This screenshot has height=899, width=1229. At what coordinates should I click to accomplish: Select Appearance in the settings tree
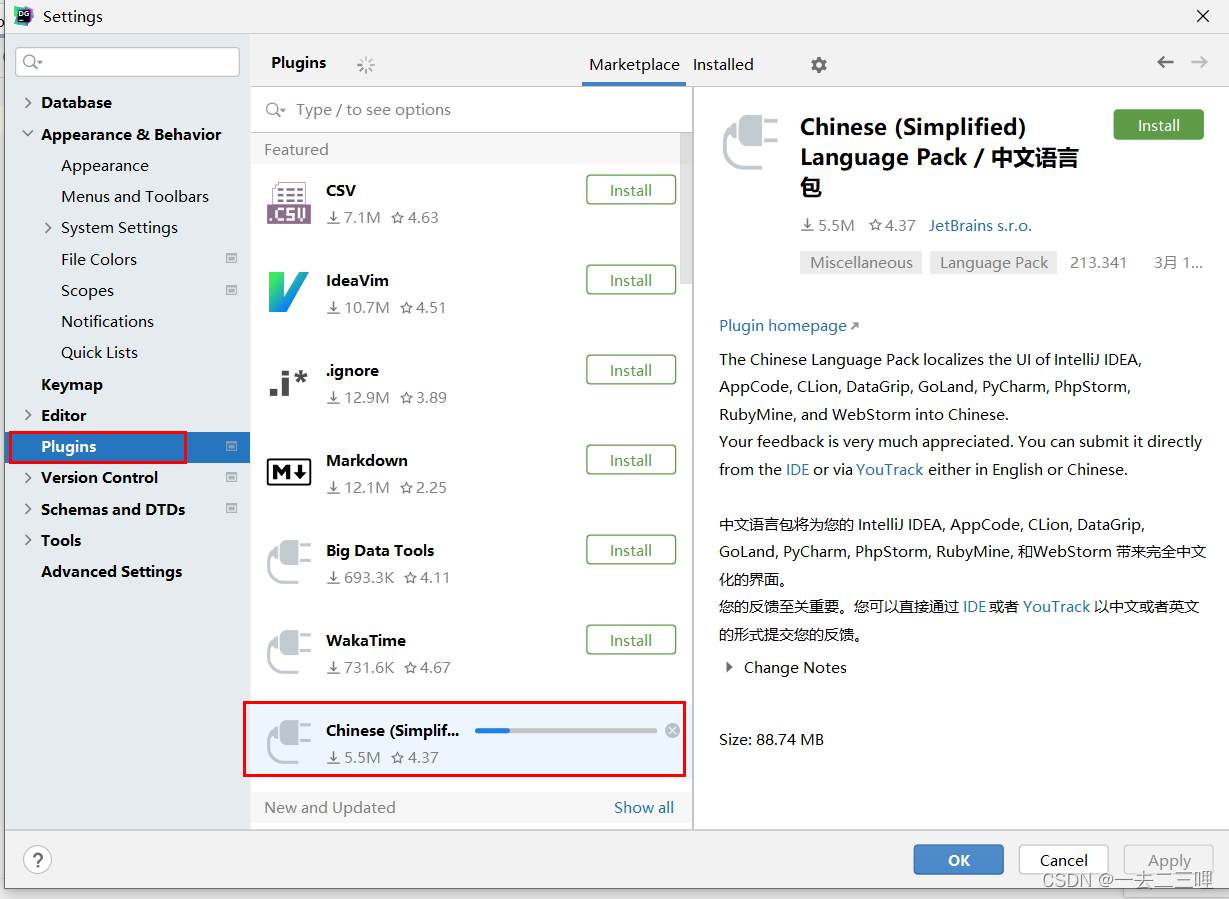click(105, 165)
